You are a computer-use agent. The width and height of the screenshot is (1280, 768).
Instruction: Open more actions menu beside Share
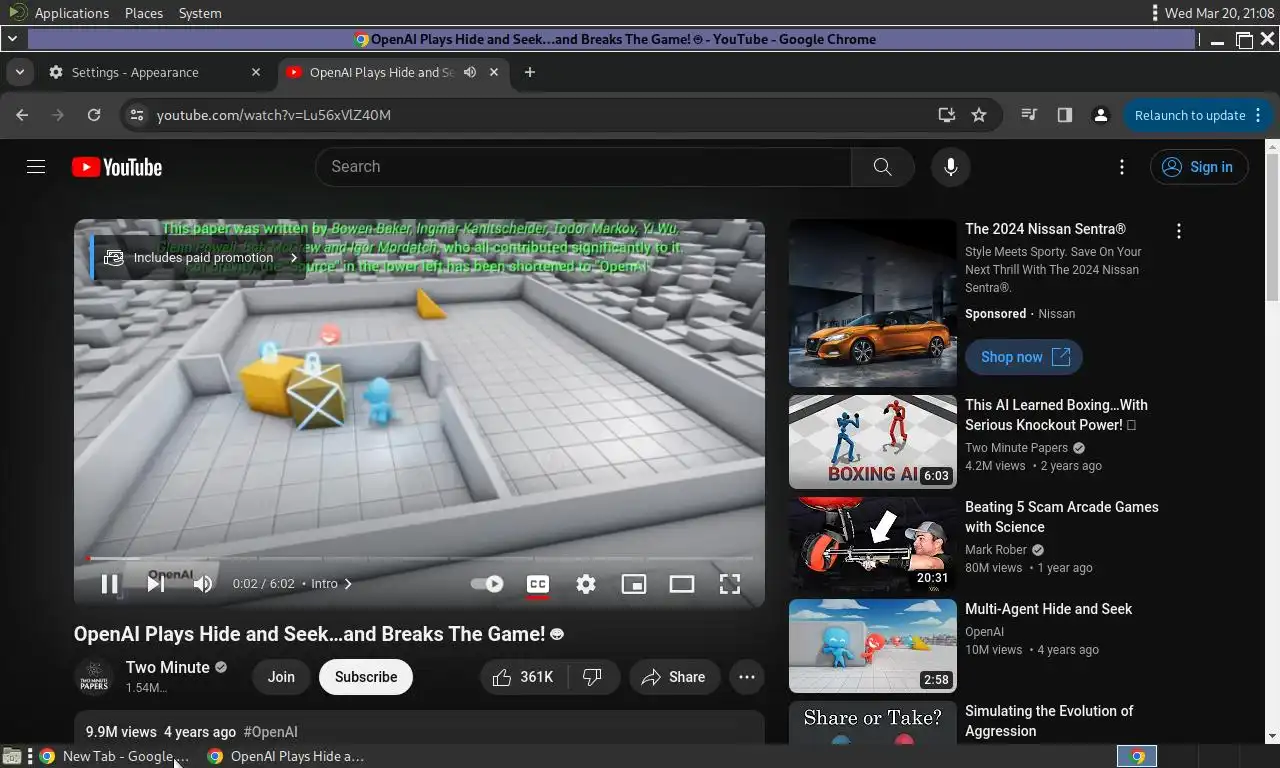[747, 677]
